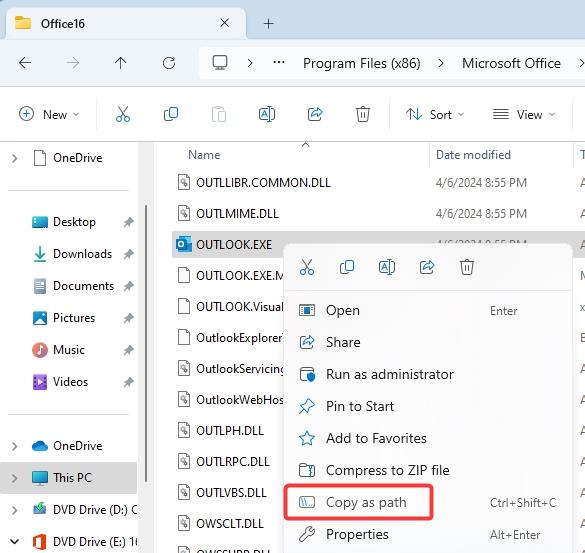Click the OUTLOOK.EXE application icon

click(x=184, y=244)
